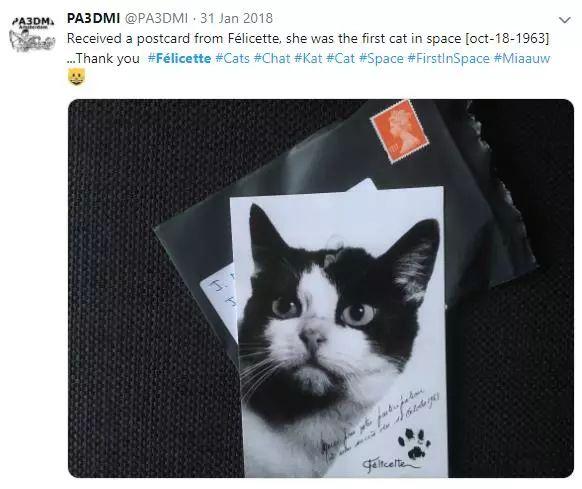Open the PA3DMI display name link

(x=94, y=18)
